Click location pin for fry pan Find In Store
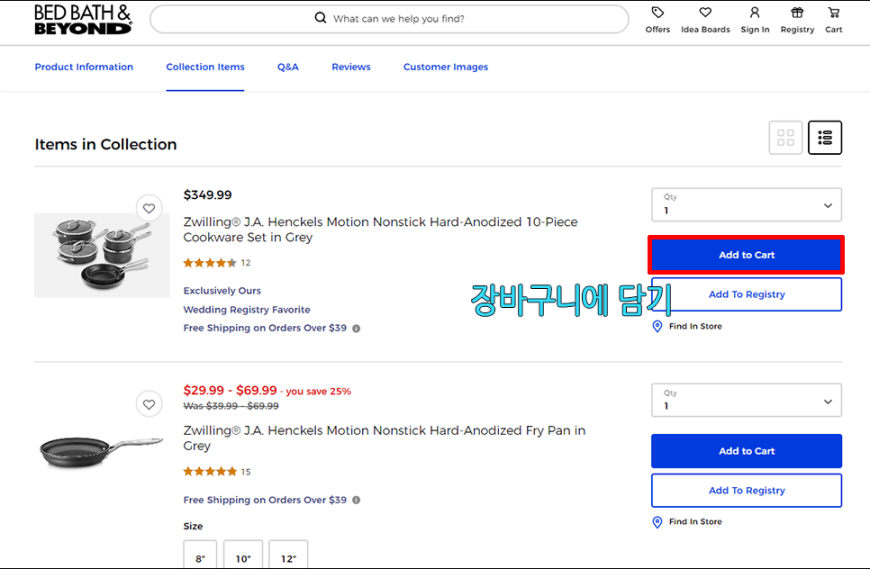 point(657,522)
